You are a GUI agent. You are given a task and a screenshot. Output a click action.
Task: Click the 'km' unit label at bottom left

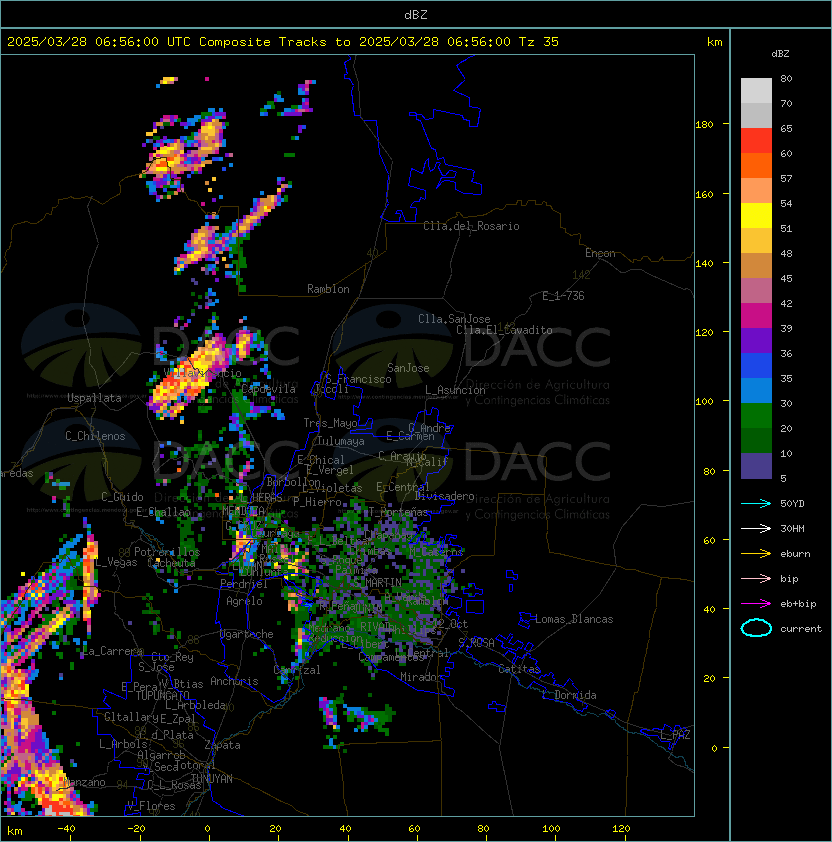(15, 831)
